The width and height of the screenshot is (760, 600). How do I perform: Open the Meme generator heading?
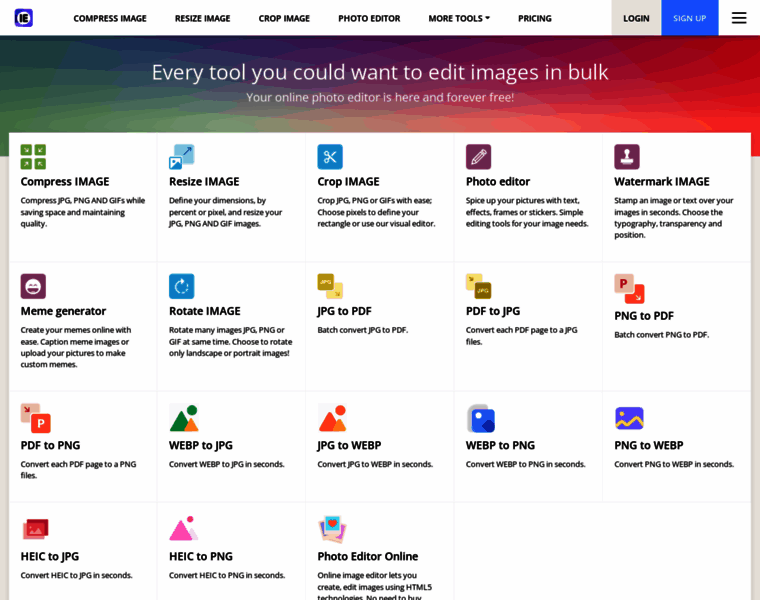coord(63,311)
